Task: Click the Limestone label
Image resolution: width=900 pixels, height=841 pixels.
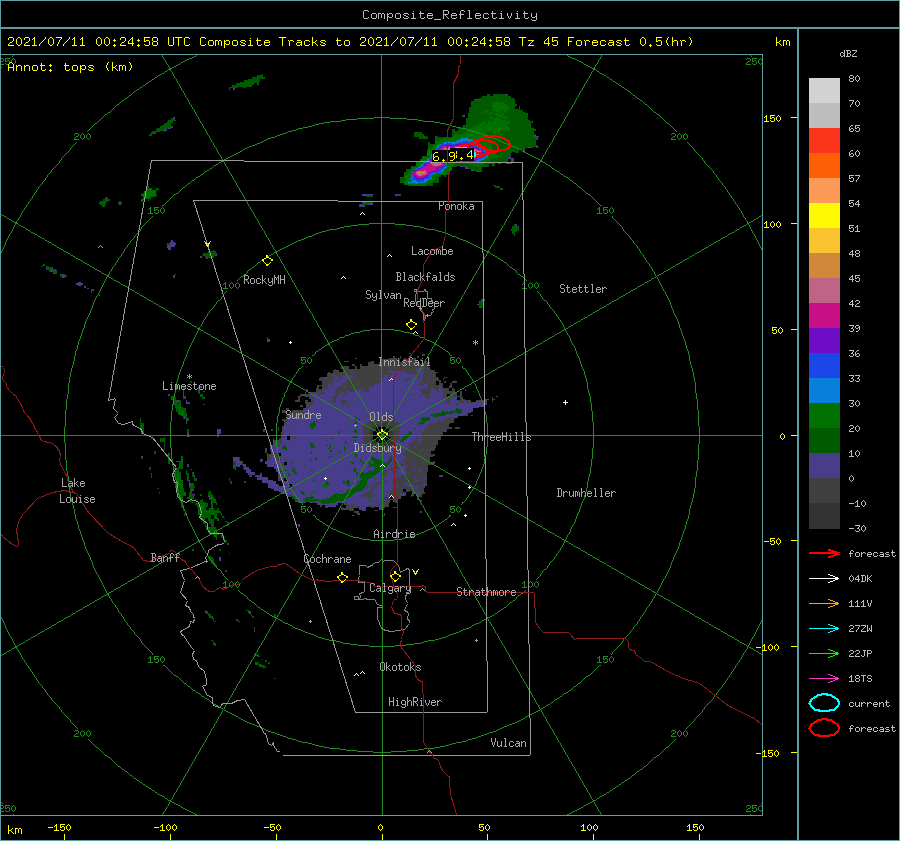Action: [x=189, y=386]
